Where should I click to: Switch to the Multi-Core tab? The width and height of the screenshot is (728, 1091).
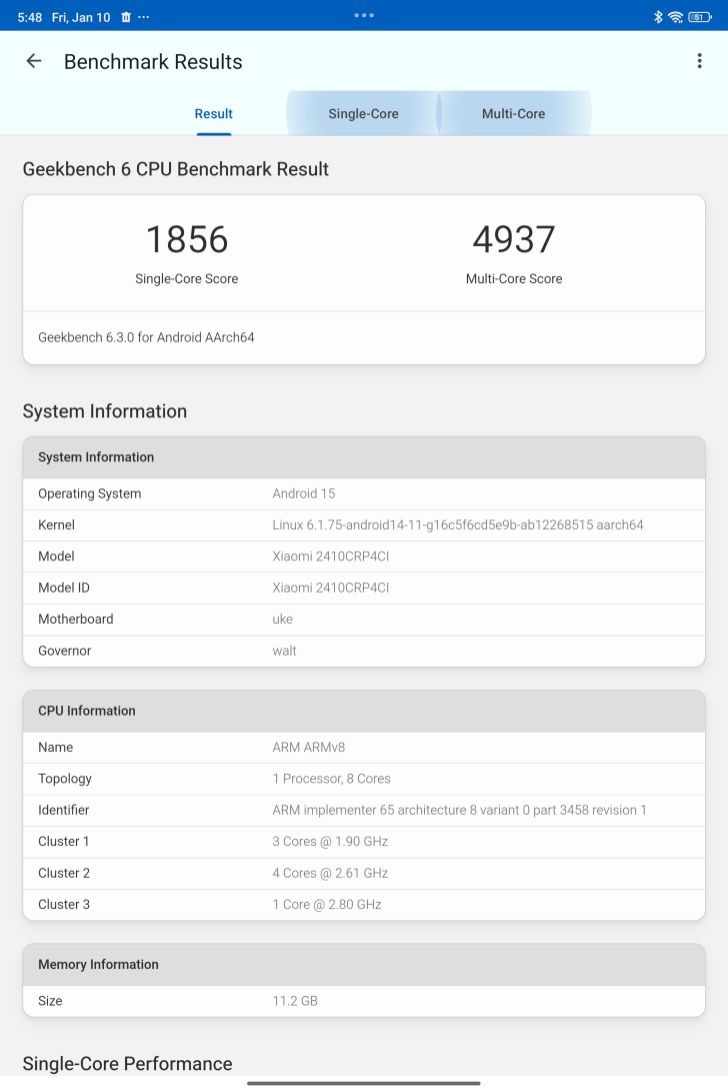(513, 114)
